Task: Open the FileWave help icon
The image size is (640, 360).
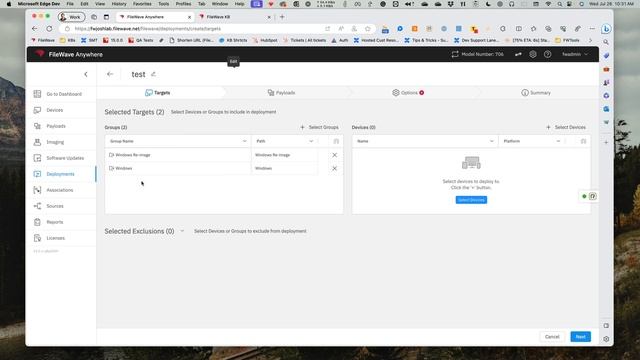Action: point(547,54)
